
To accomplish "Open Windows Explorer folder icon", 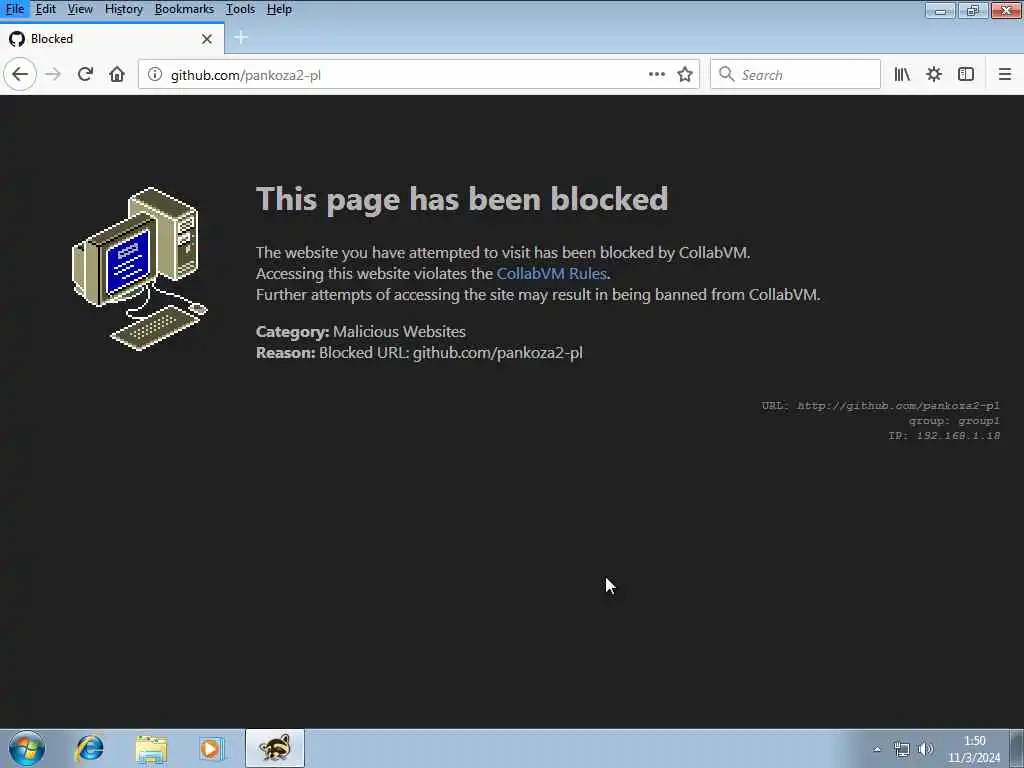I will [152, 748].
